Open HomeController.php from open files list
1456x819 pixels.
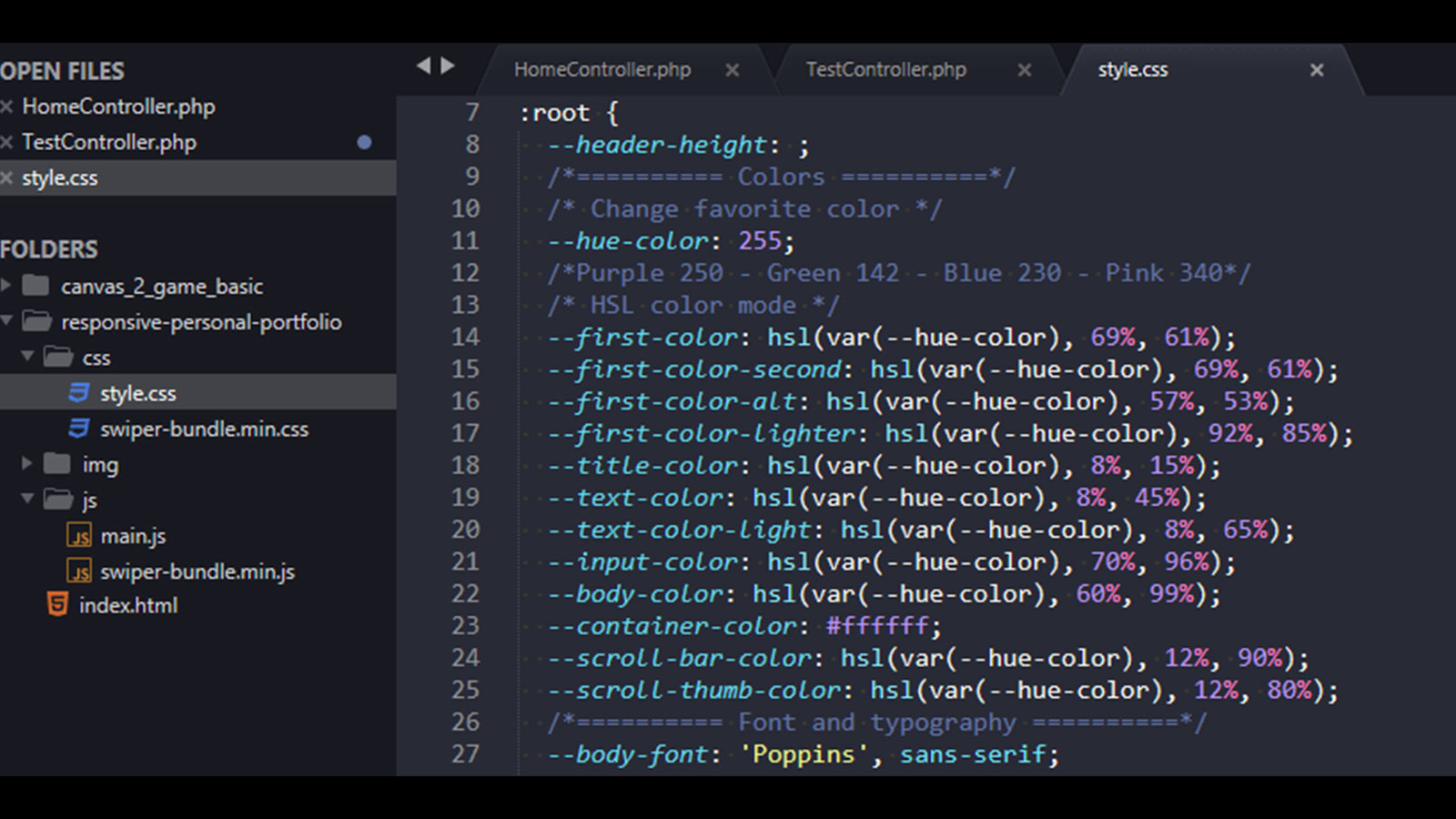coord(118,107)
